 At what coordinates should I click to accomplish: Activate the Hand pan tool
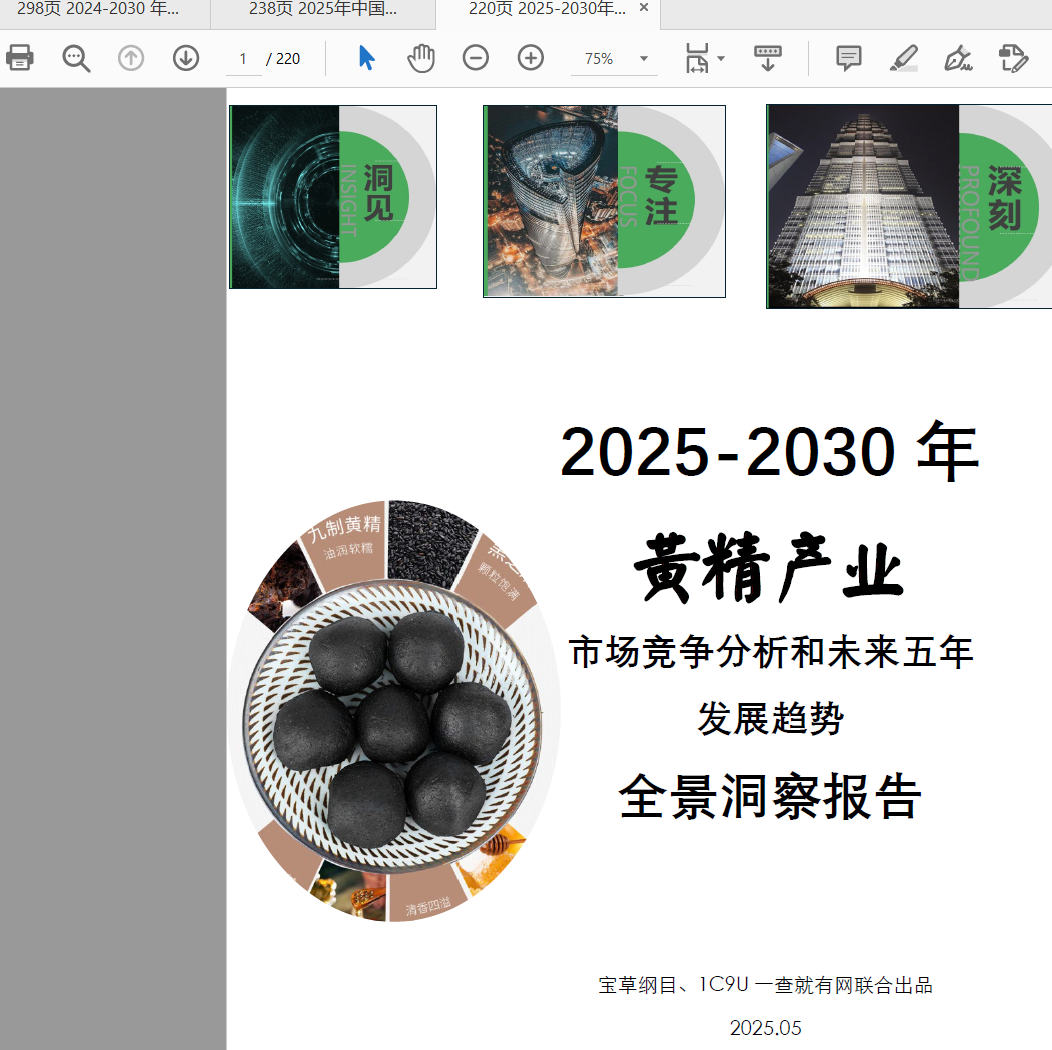421,58
